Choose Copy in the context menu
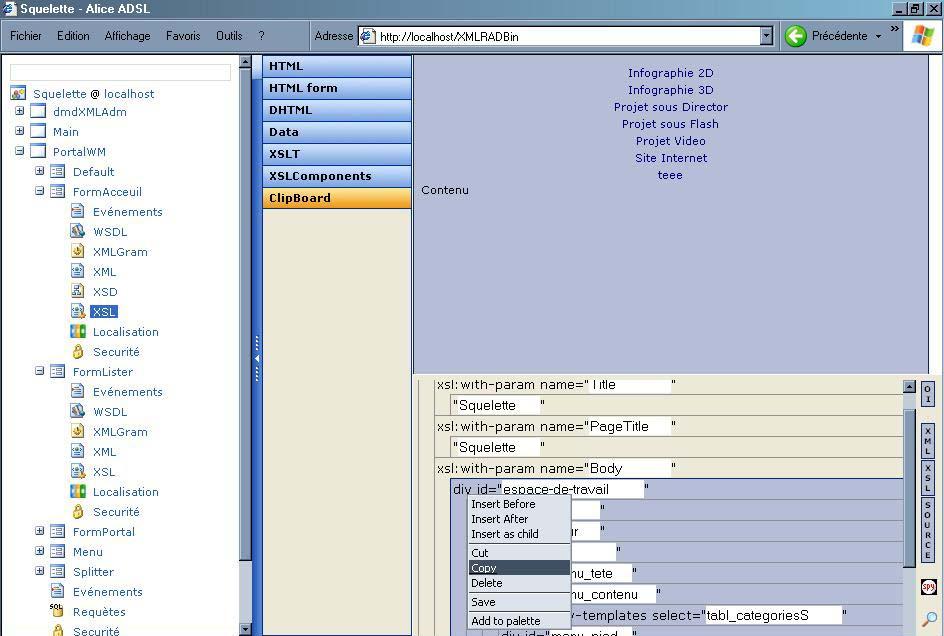Screen dimensions: 944x636 [484, 568]
